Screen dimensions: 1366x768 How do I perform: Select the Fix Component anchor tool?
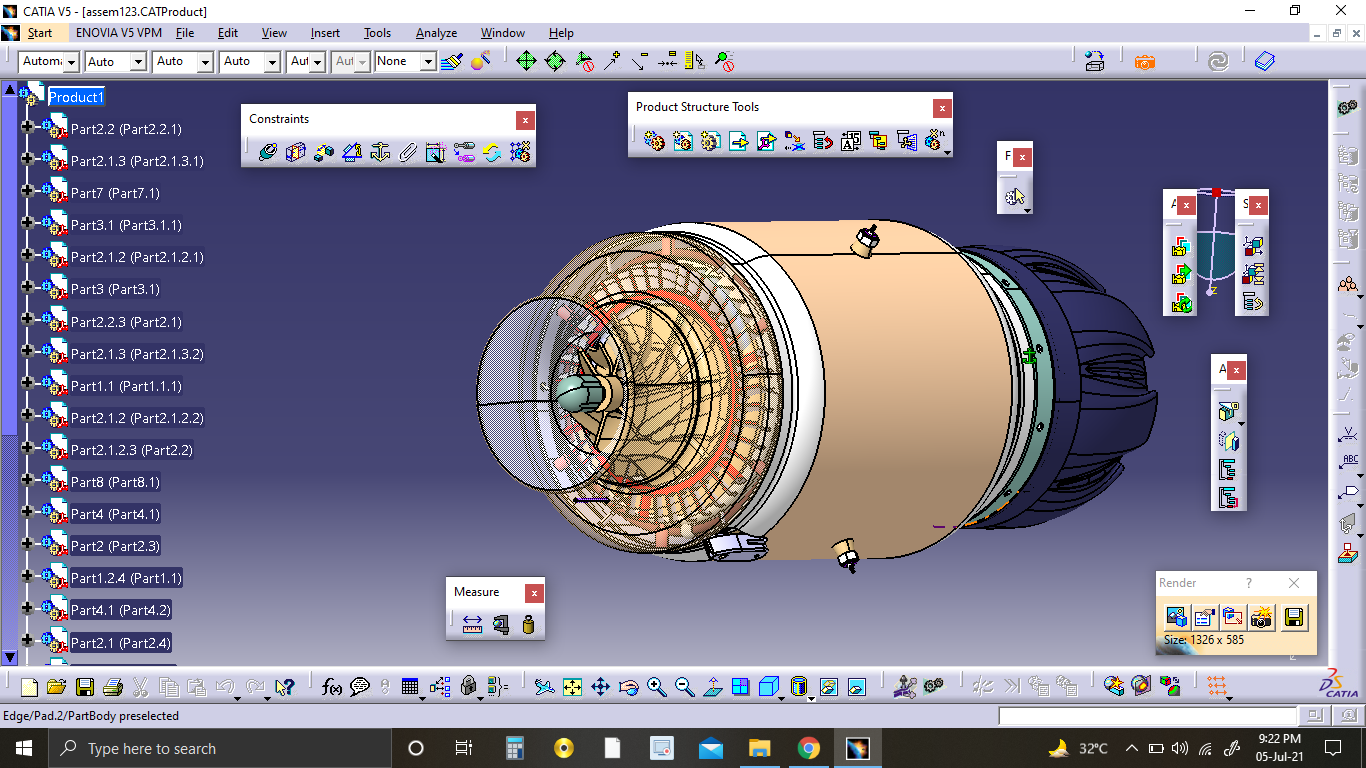(379, 152)
